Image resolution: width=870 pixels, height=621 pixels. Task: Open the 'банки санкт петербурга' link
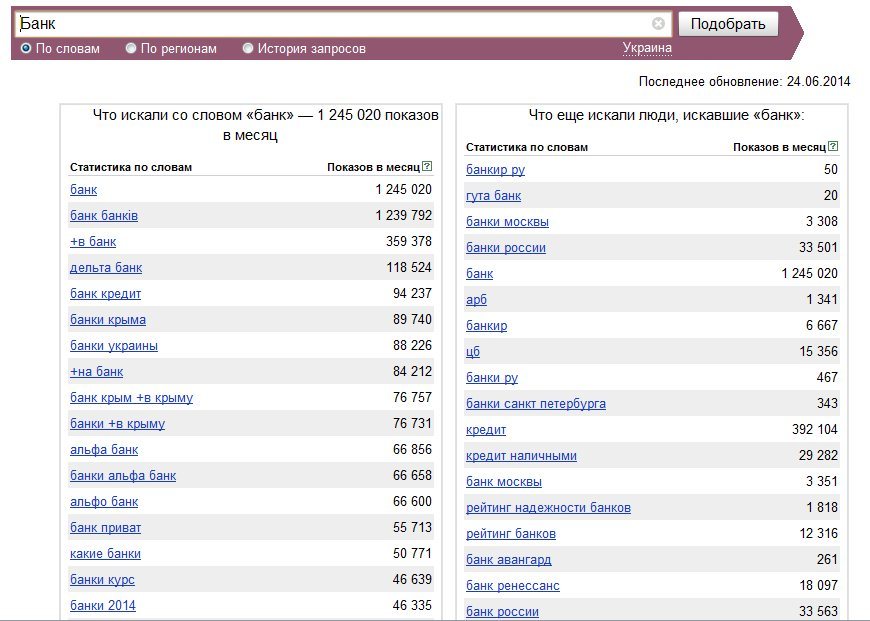coord(536,404)
